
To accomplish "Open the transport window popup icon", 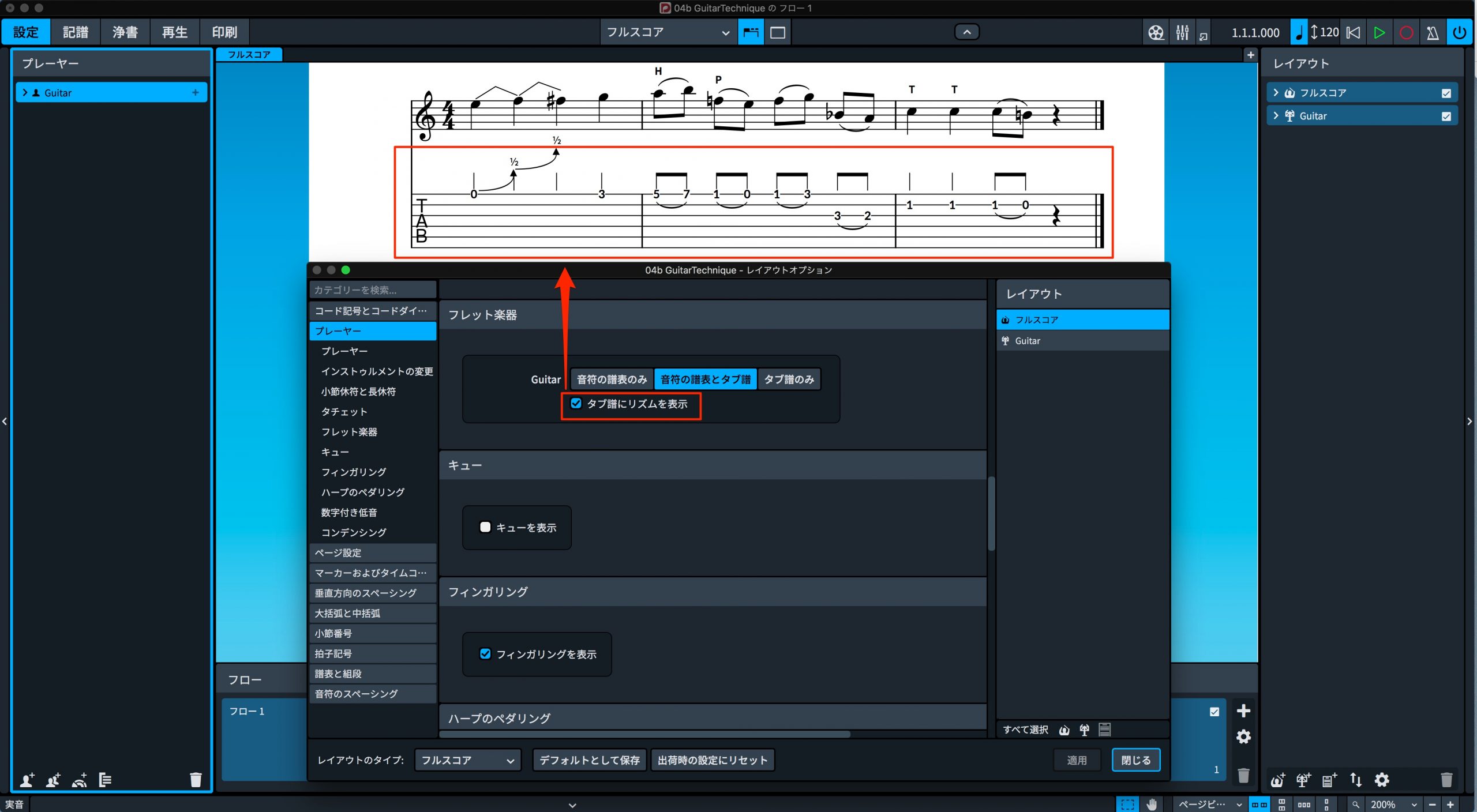I will 1204,36.
